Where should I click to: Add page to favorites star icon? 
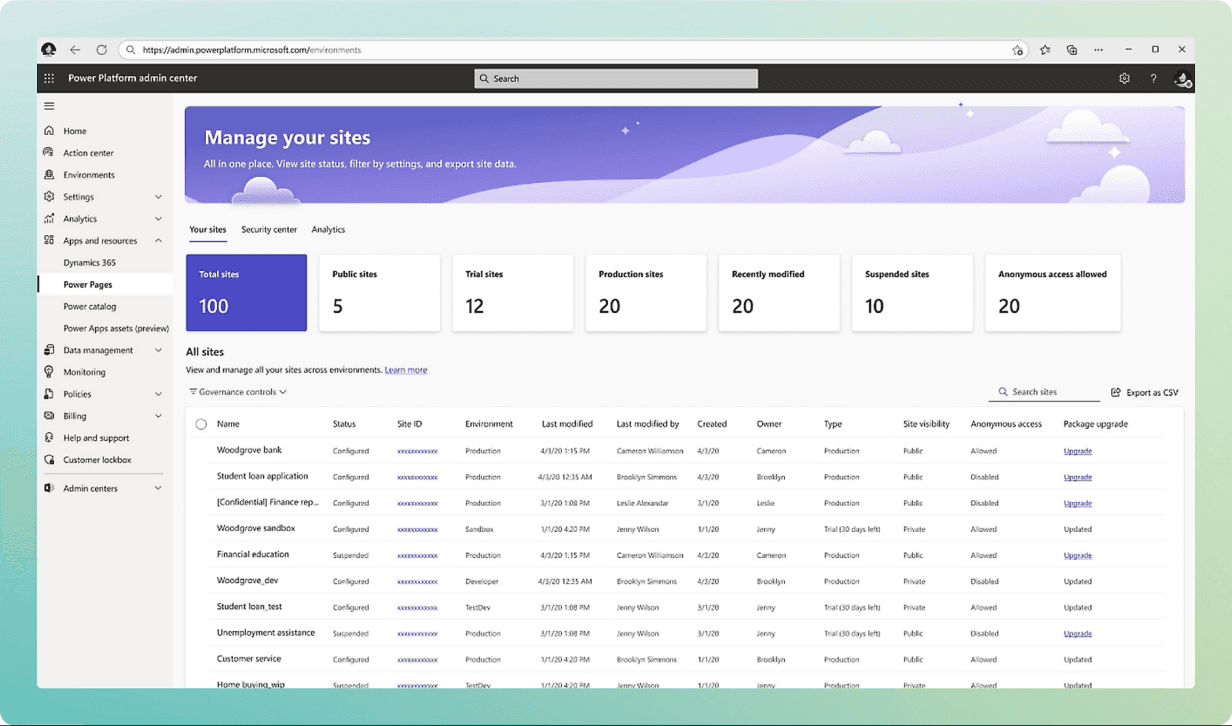tap(1017, 50)
